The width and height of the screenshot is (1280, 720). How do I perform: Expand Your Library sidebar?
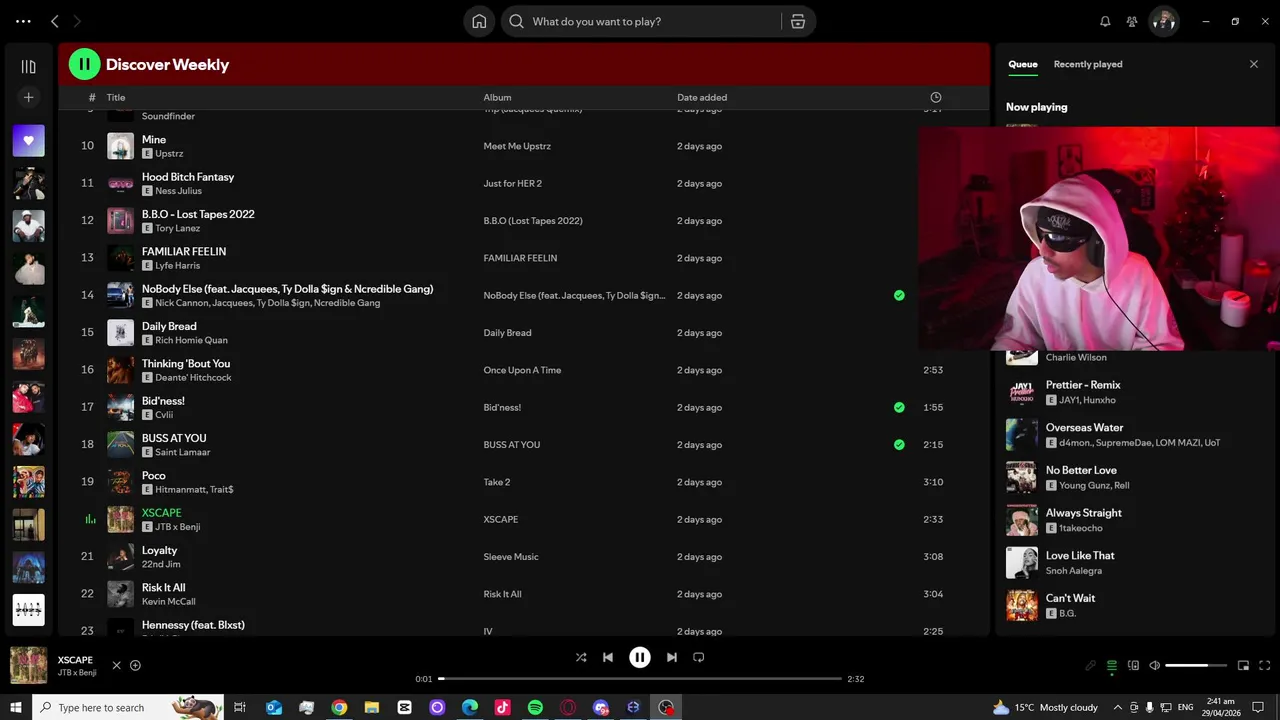28,66
